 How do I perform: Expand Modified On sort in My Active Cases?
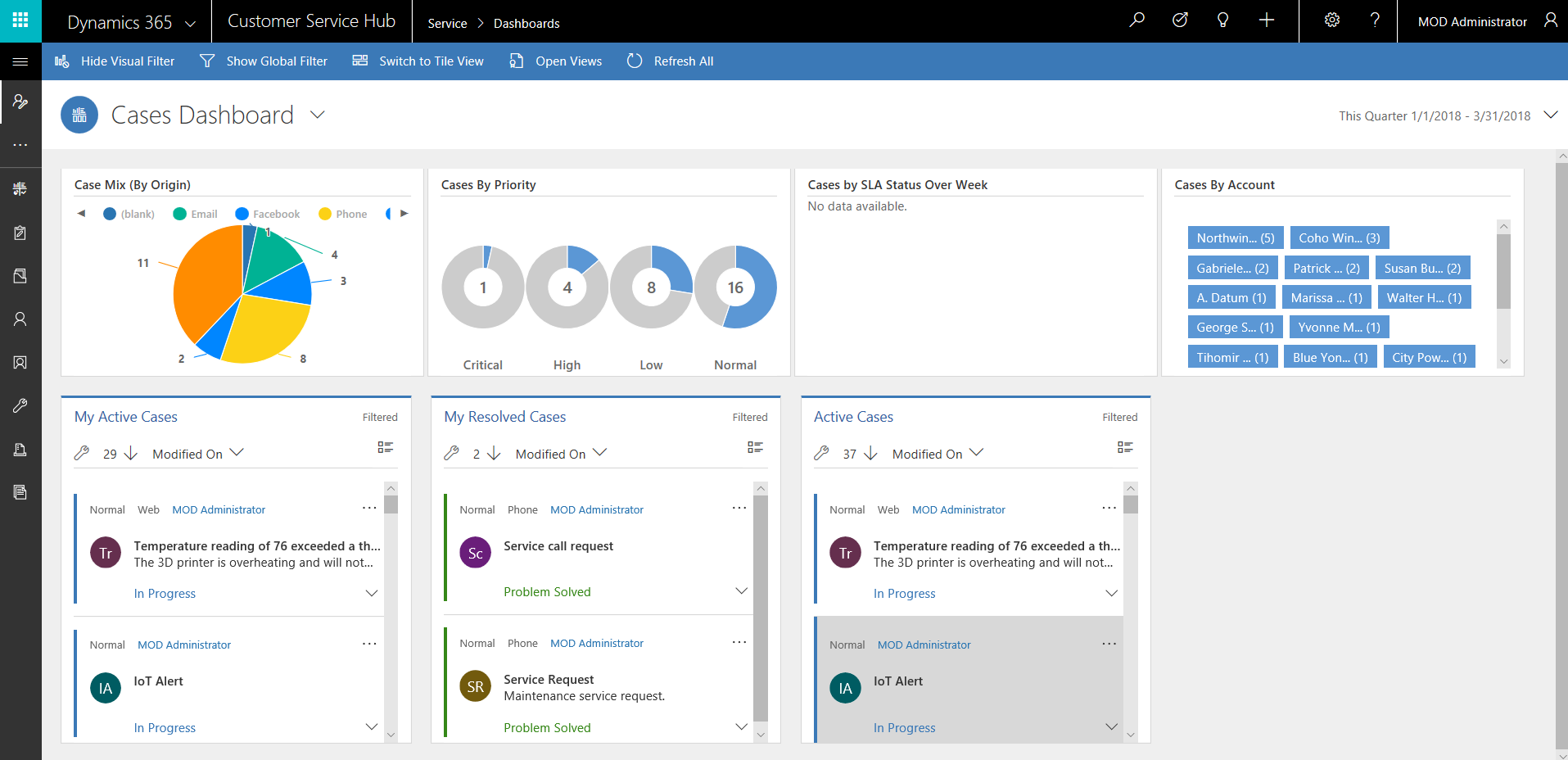237,452
